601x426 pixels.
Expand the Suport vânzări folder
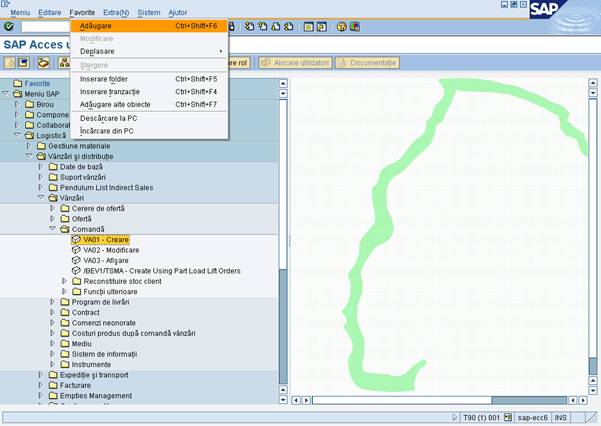41,177
